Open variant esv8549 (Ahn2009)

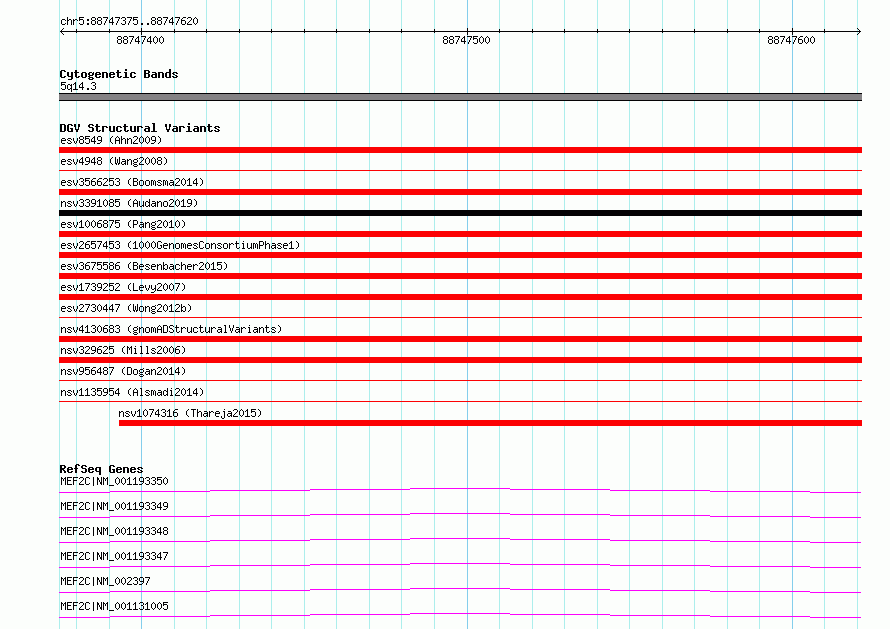(111, 140)
